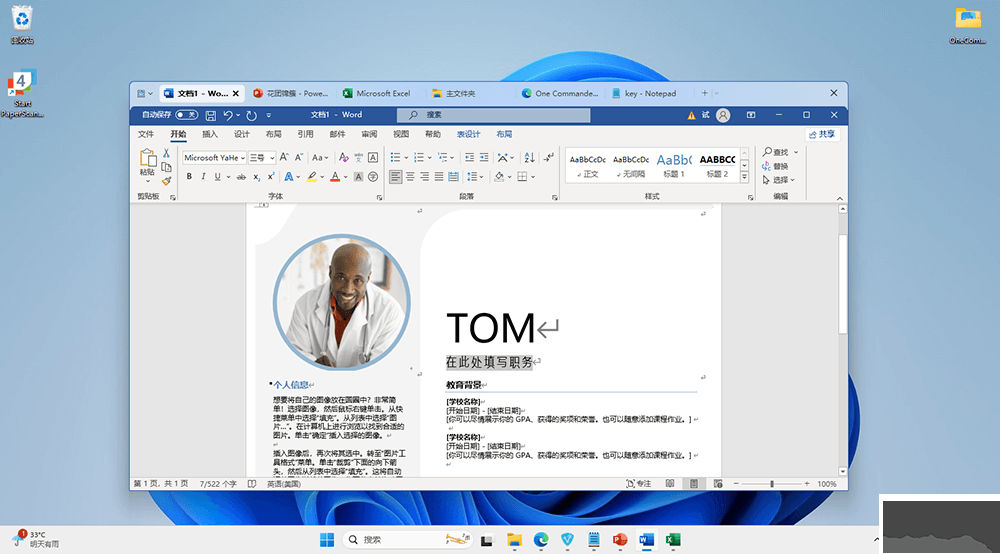The height and width of the screenshot is (554, 1000).
Task: Click the Sort A-Z icon
Action: [528, 157]
